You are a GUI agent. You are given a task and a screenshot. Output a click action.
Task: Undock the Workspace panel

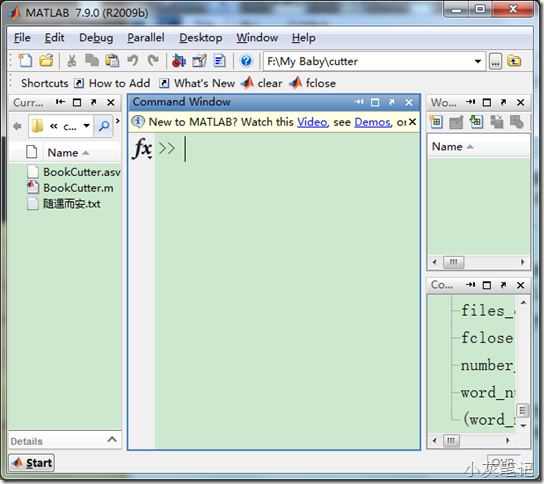tap(503, 102)
